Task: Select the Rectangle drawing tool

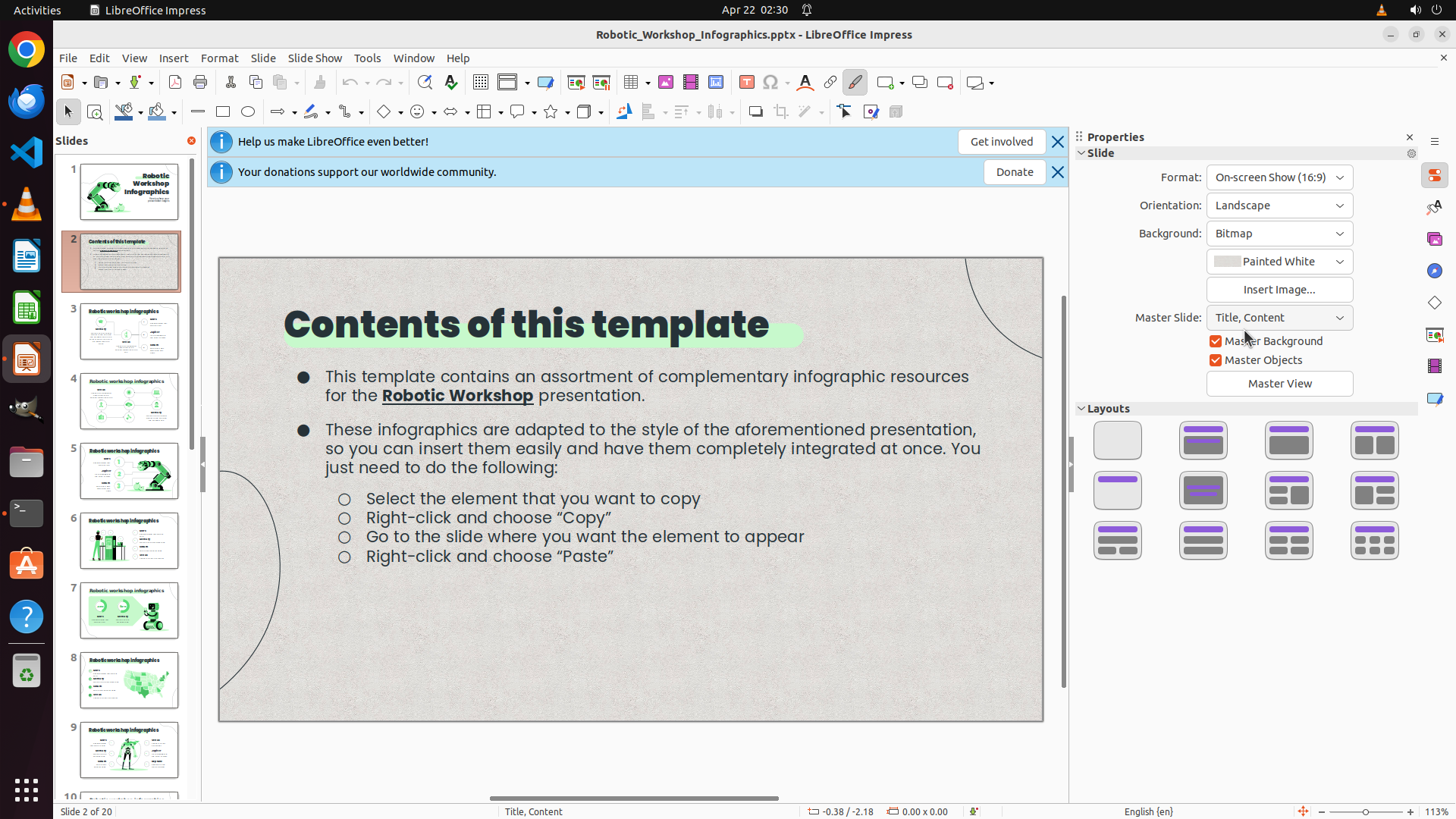Action: point(223,112)
